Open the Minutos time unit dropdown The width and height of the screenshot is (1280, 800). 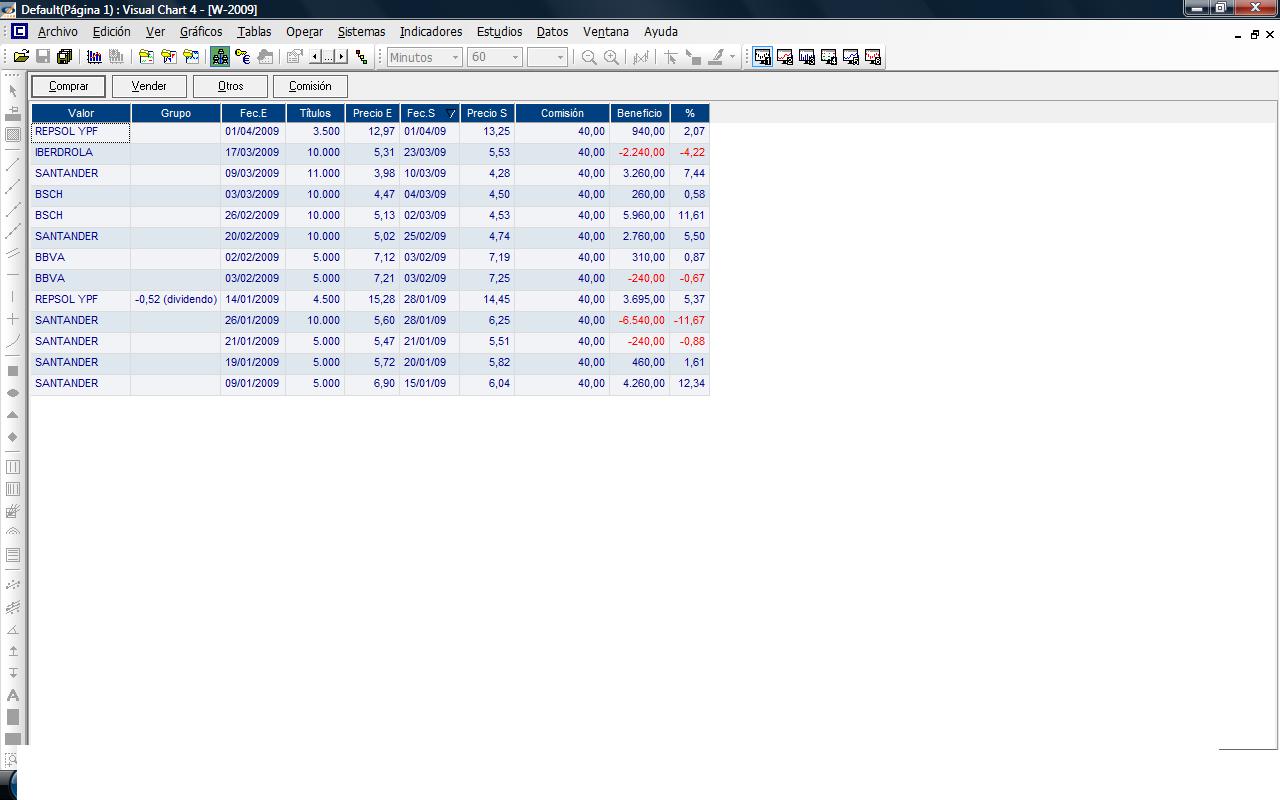(425, 57)
